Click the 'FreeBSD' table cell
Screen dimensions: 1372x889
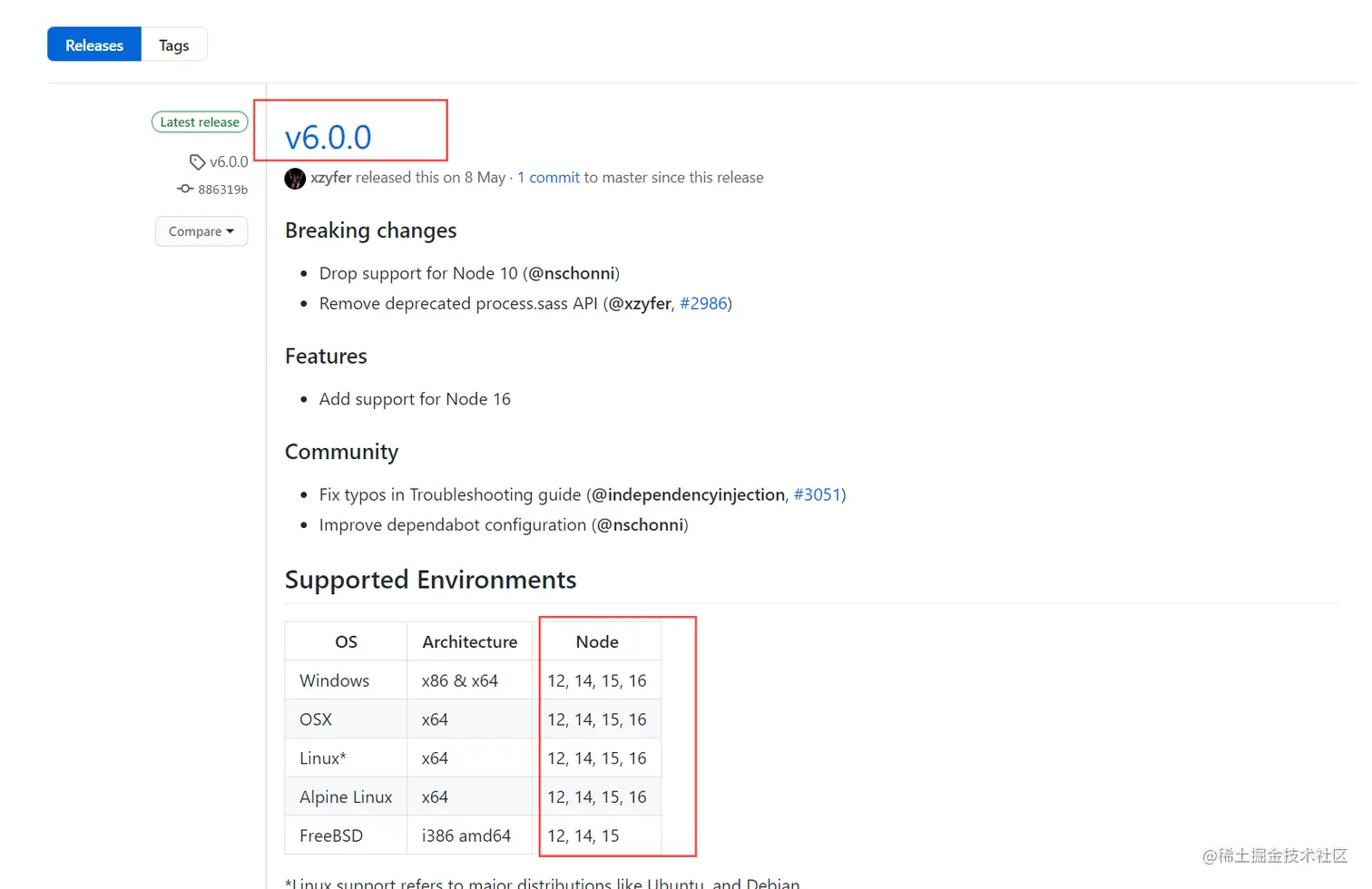[x=346, y=835]
